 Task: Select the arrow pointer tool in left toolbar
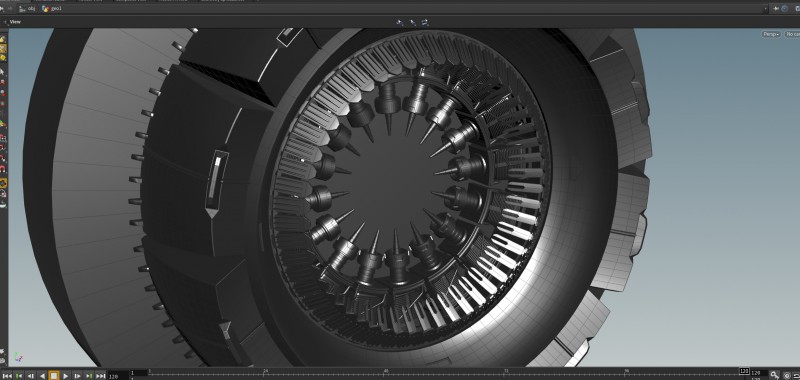[x=3, y=72]
